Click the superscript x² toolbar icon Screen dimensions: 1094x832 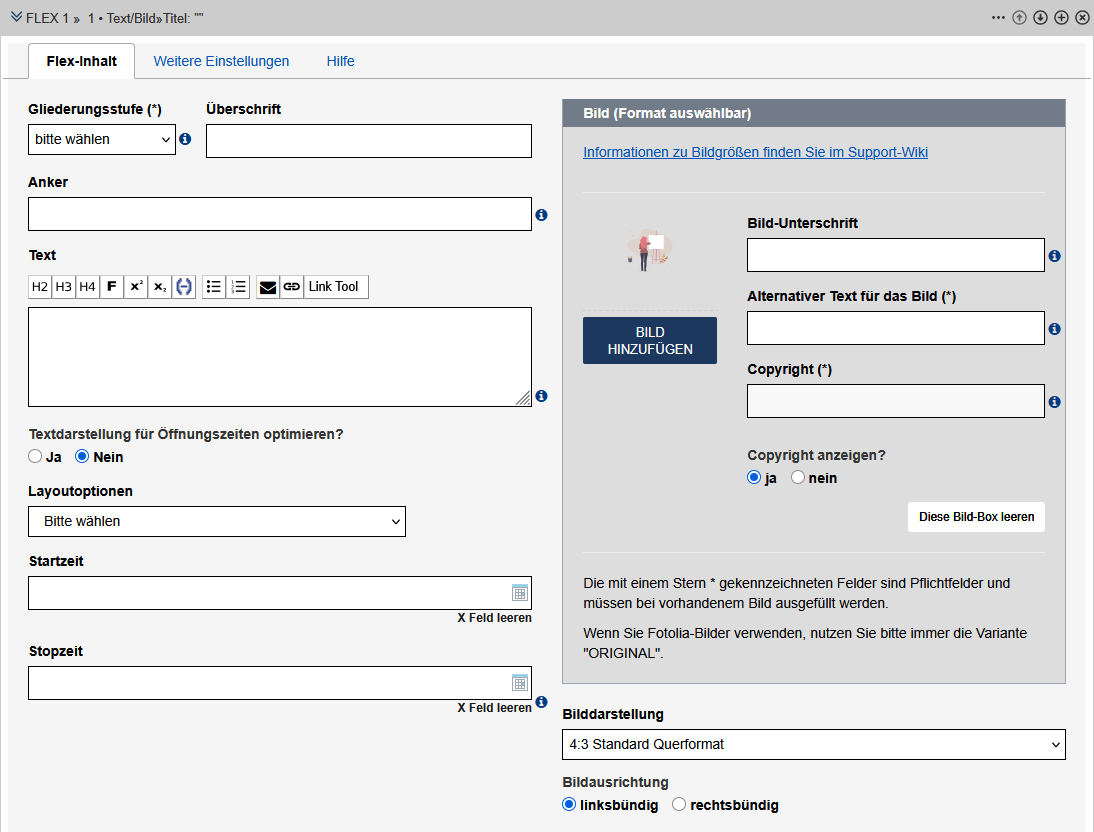[135, 287]
